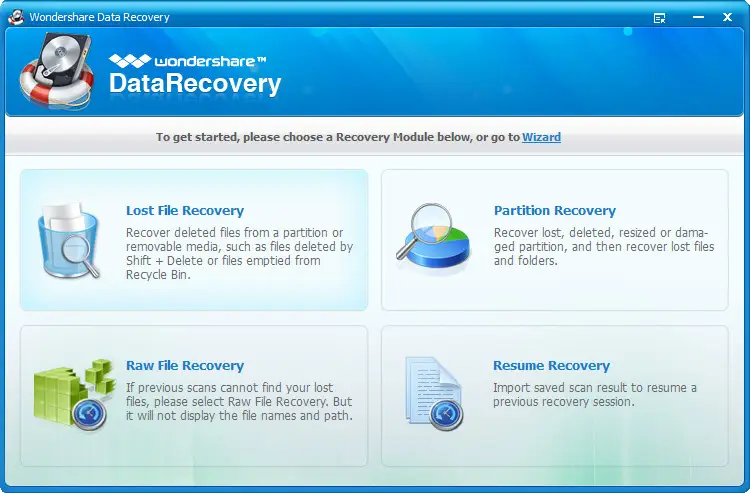This screenshot has width=750, height=493.
Task: Close the Wondershare Data Recovery window
Action: click(x=727, y=17)
